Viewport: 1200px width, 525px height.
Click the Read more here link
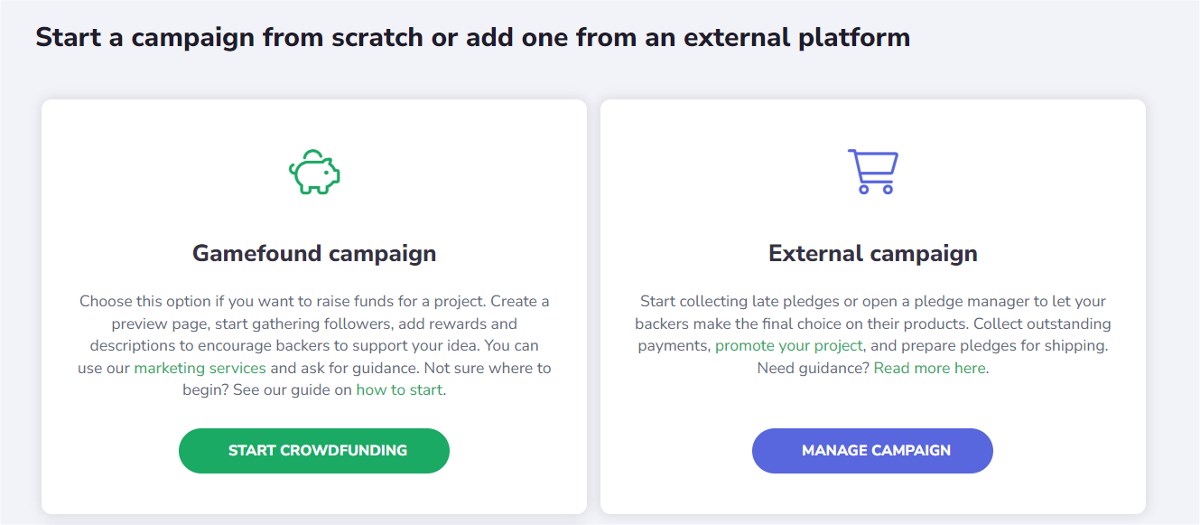(930, 368)
